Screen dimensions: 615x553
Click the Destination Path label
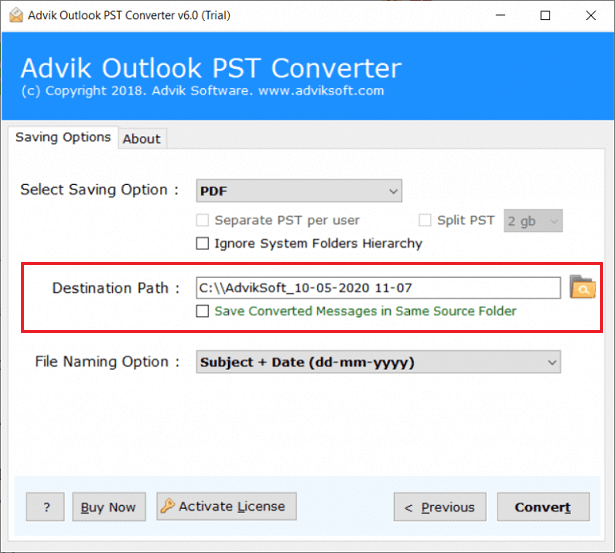(116, 288)
